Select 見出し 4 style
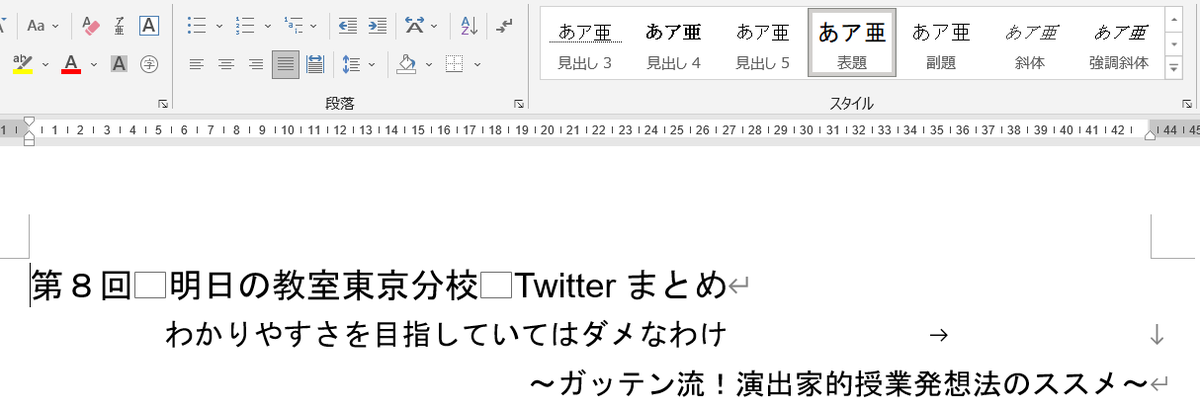This screenshot has height=409, width=1200. pos(674,45)
